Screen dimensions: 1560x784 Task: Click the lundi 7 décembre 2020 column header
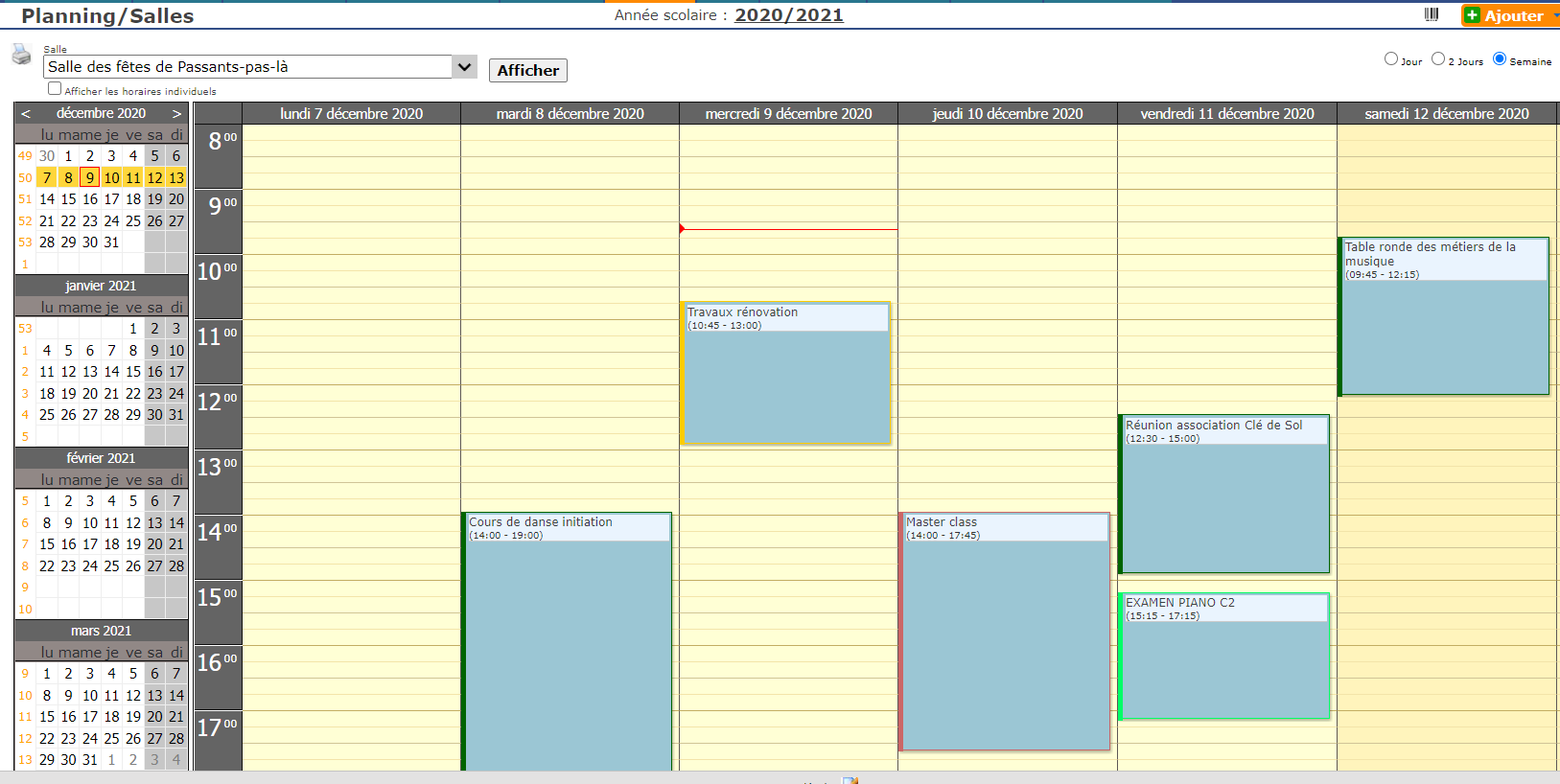click(x=351, y=113)
